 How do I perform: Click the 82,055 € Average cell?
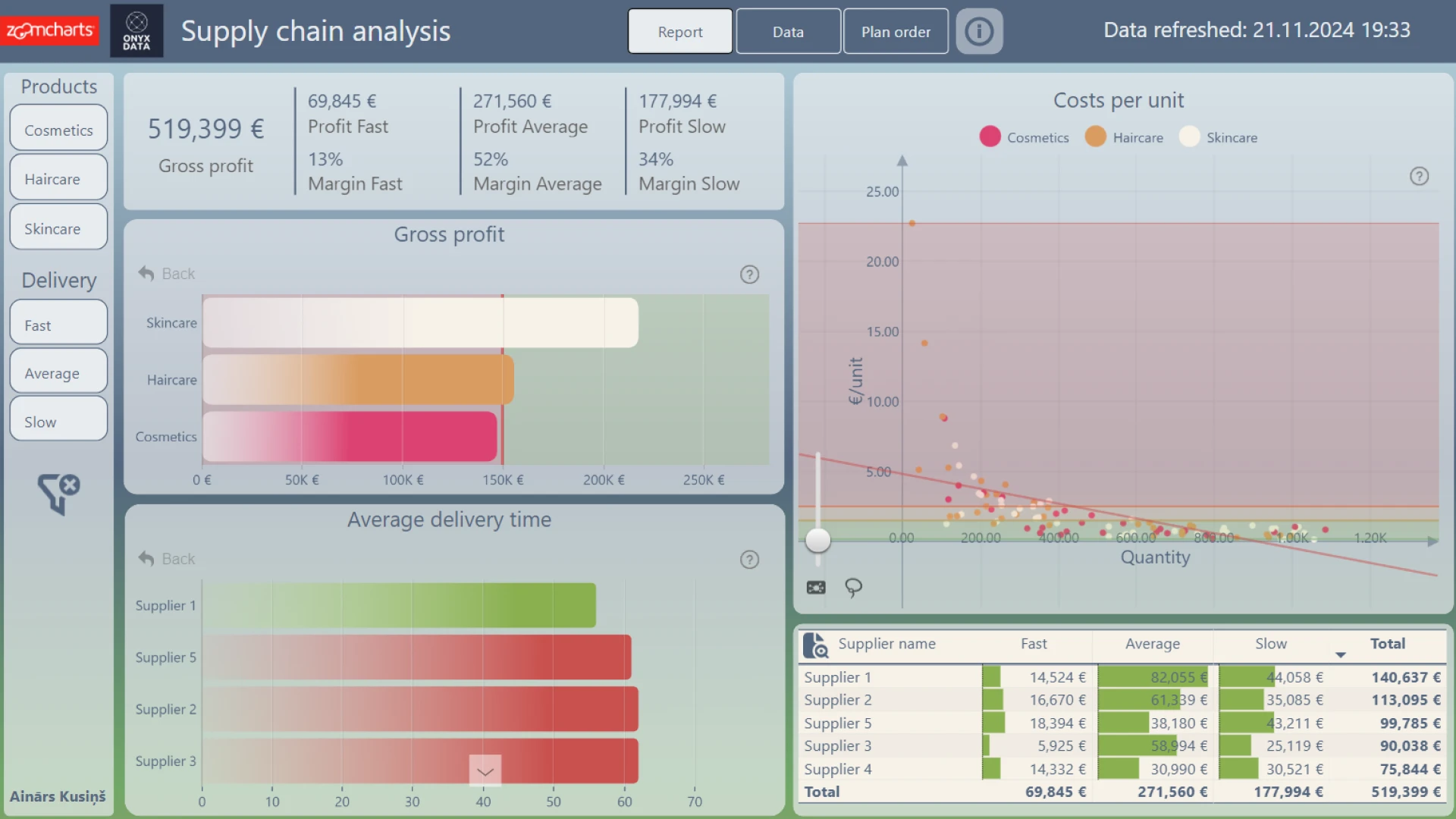[1178, 677]
